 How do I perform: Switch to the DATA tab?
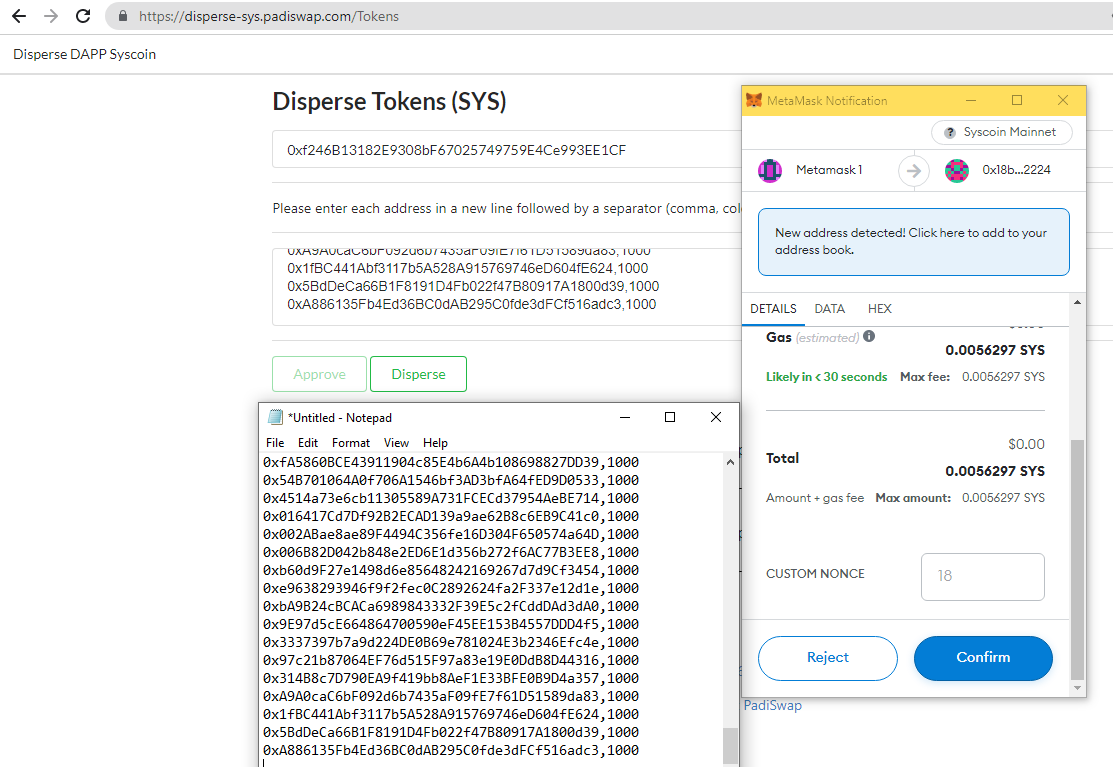click(x=830, y=309)
